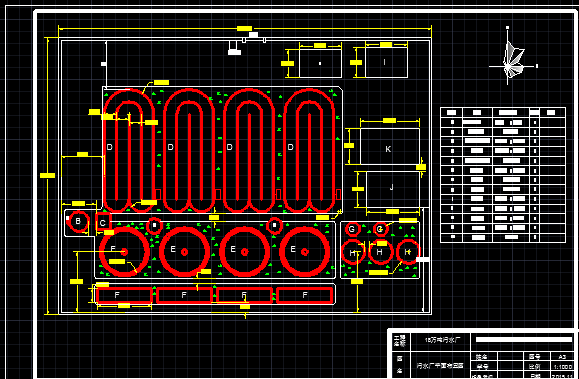Click the small red circle above the first and second circular tanks
Image resolution: width=579 pixels, height=379 pixels.
click(155, 225)
